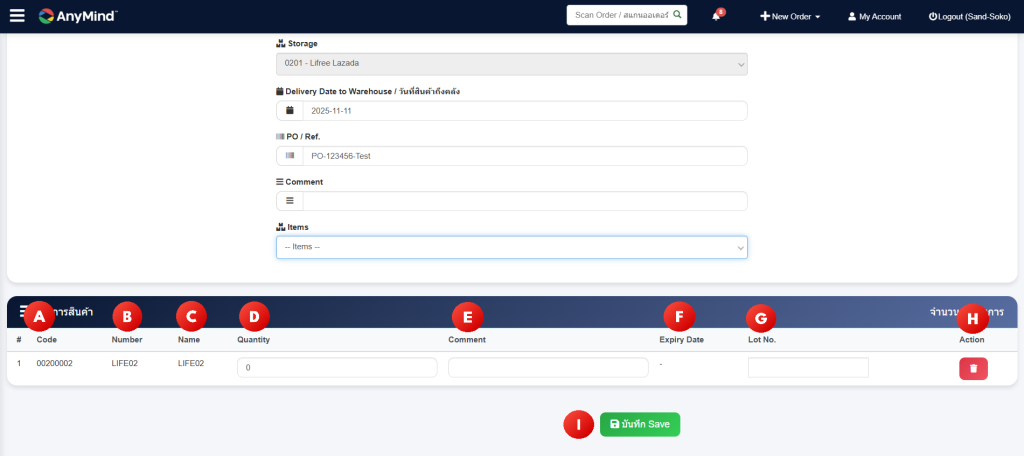Click the PO / Ref. text field
The image size is (1024, 456).
(524, 156)
